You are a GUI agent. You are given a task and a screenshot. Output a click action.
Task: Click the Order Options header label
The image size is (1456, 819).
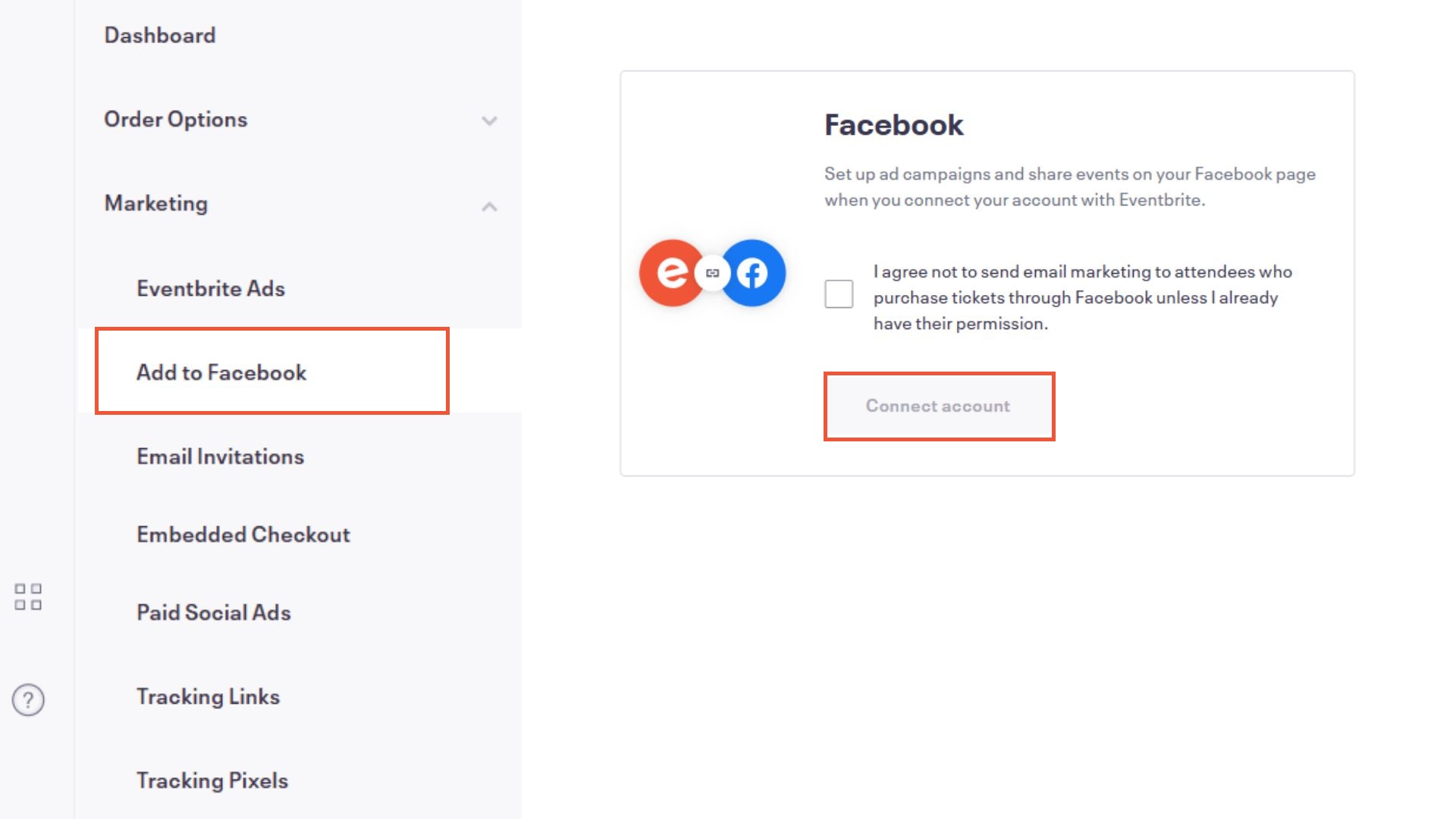pyautogui.click(x=176, y=119)
